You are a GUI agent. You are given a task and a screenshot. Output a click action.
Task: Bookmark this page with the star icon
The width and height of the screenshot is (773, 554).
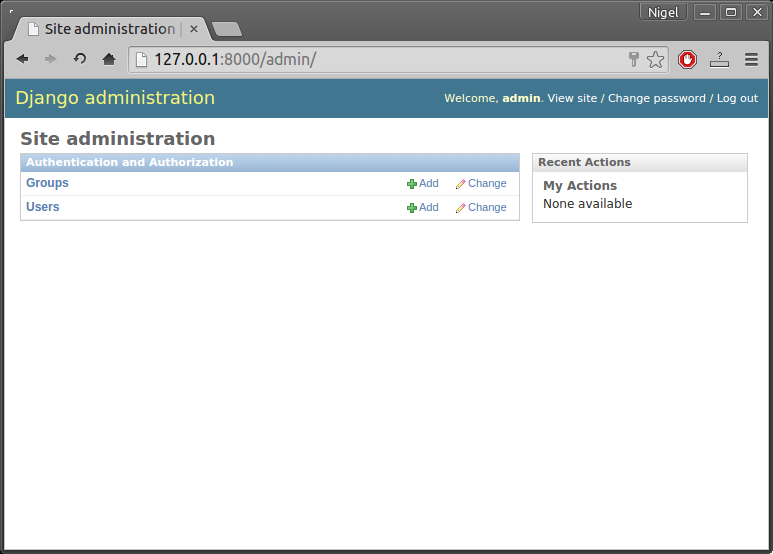coord(656,60)
